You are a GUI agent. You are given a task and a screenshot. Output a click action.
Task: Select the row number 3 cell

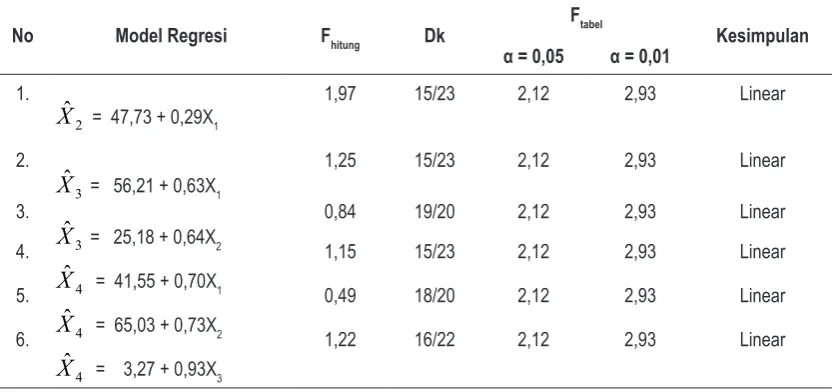22,211
